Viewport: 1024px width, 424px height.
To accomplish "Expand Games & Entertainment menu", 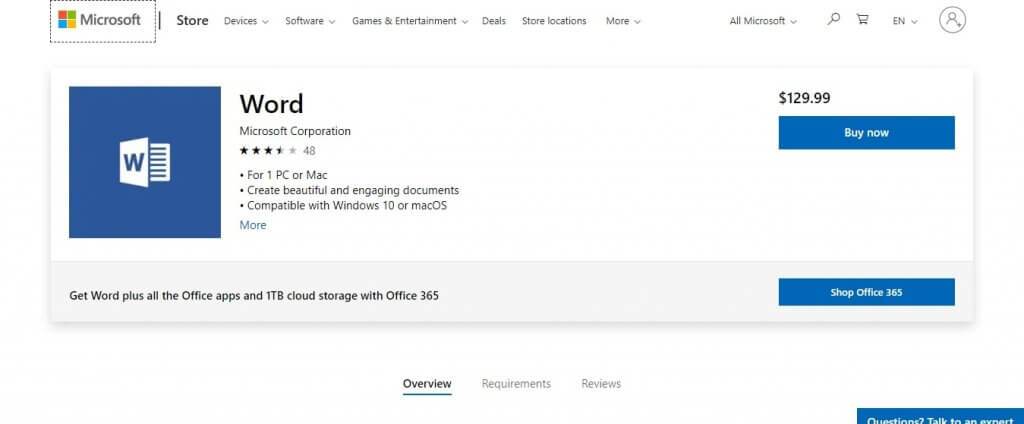I will [410, 21].
